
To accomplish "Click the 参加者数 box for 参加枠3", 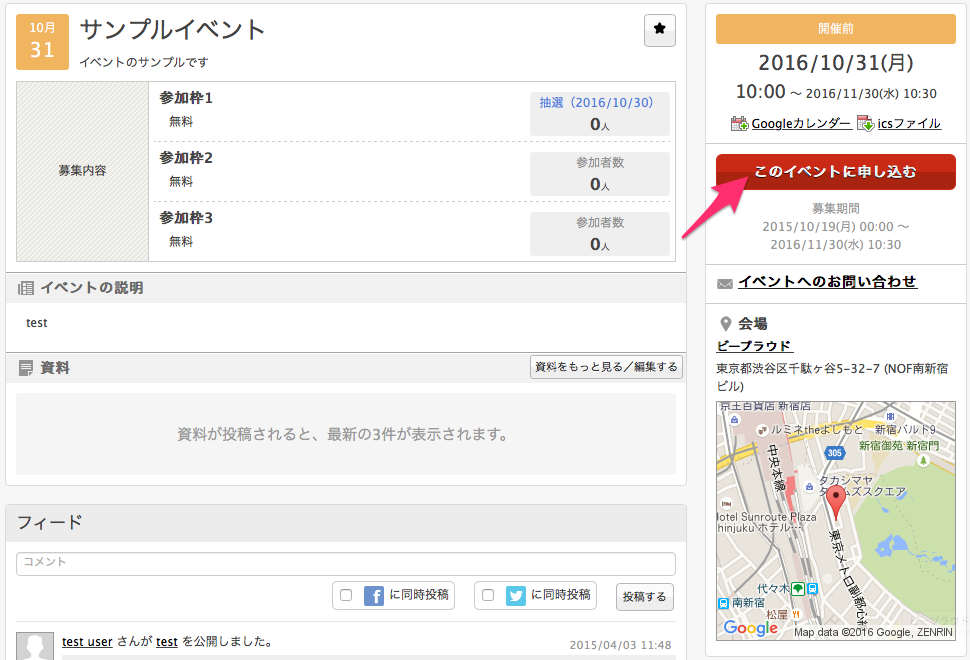I will [x=599, y=234].
